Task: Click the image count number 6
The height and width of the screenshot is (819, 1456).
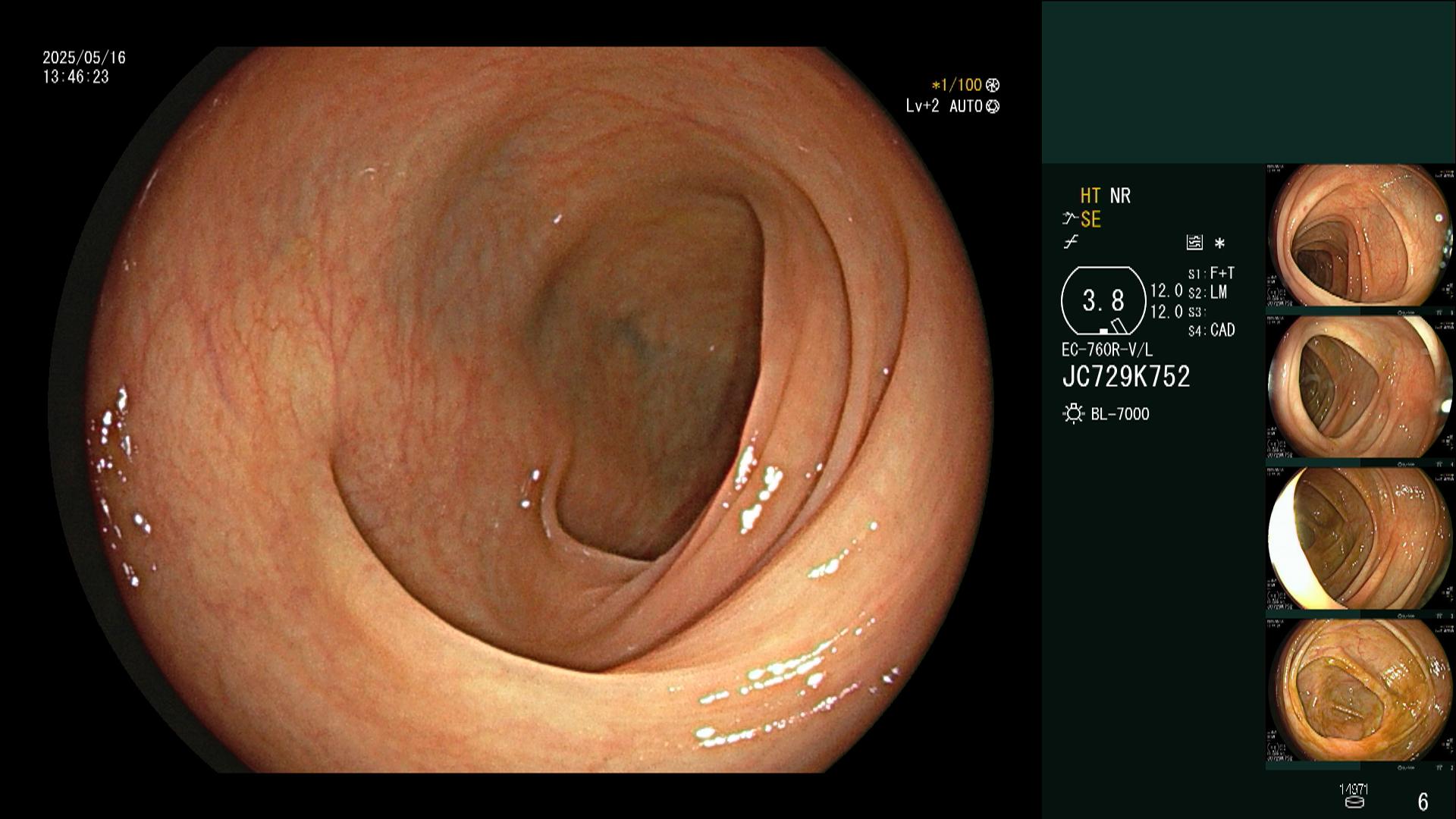Action: click(1423, 801)
